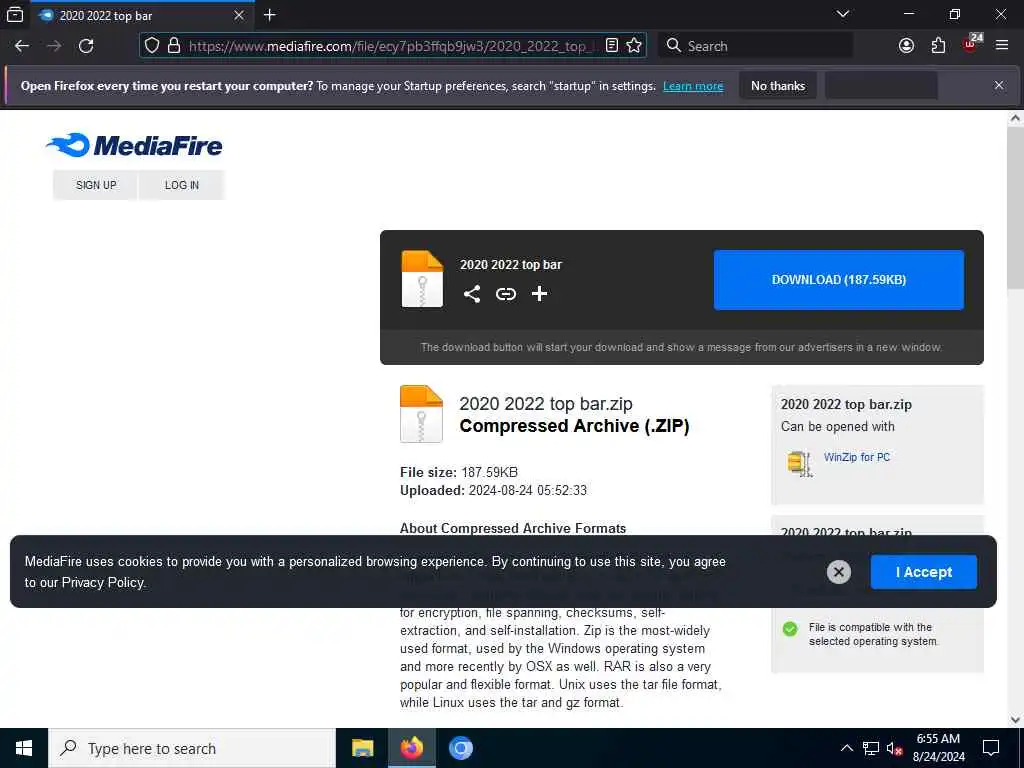Click the MediaFire logo
The height and width of the screenshot is (768, 1024).
coord(135,145)
